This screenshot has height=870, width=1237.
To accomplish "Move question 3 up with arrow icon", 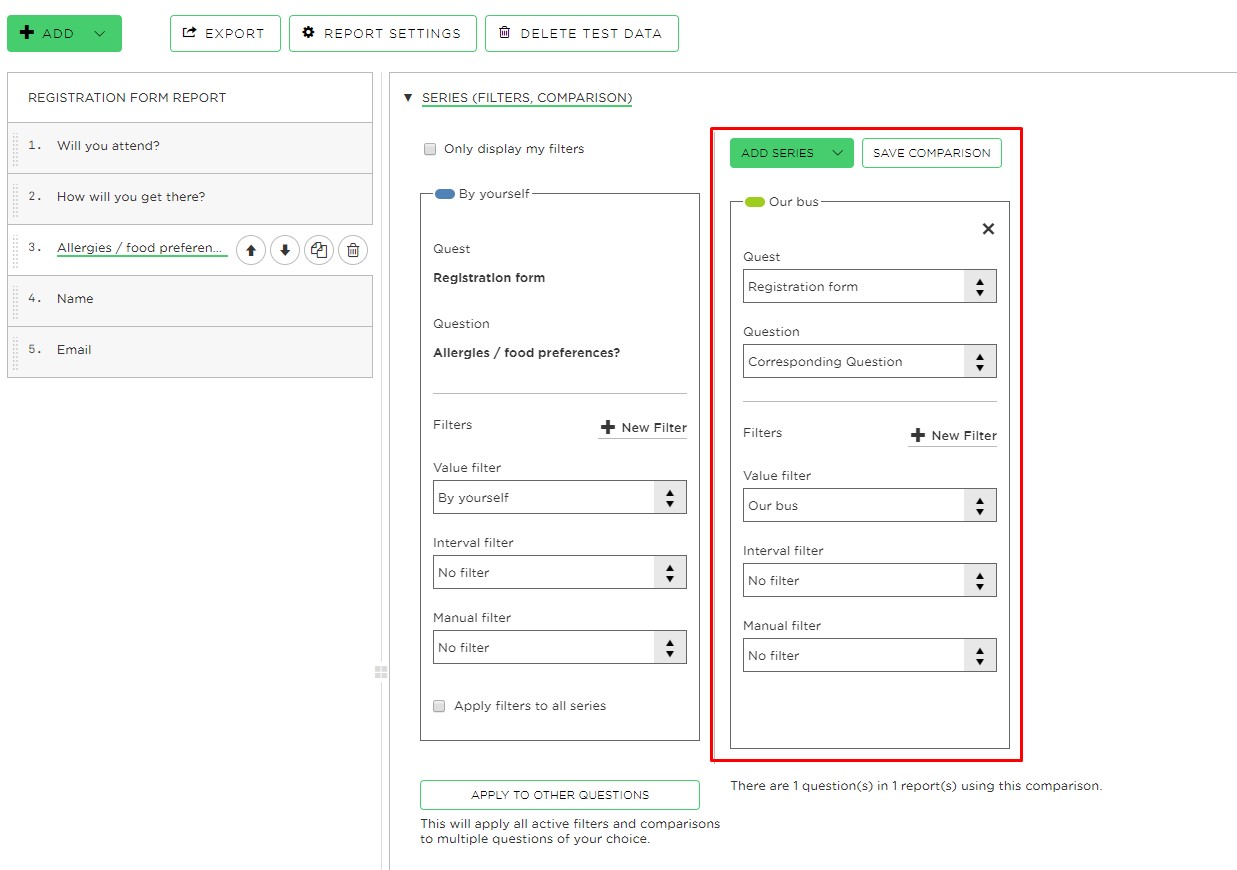I will click(x=251, y=250).
